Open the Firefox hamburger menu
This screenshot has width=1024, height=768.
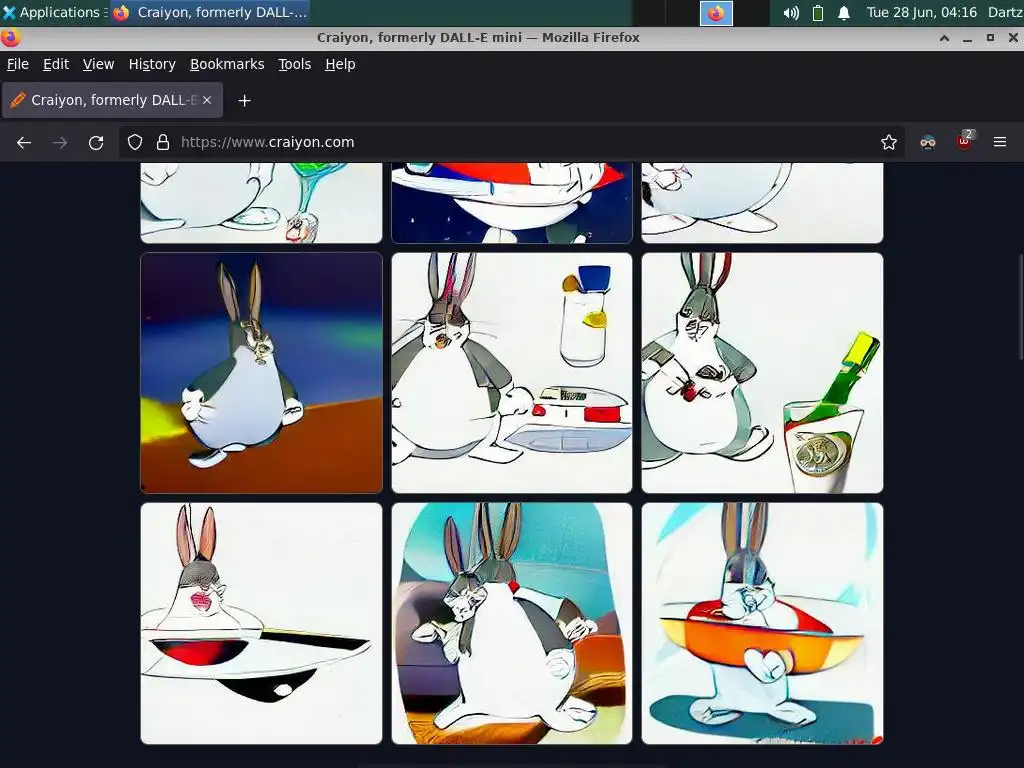pos(1000,142)
